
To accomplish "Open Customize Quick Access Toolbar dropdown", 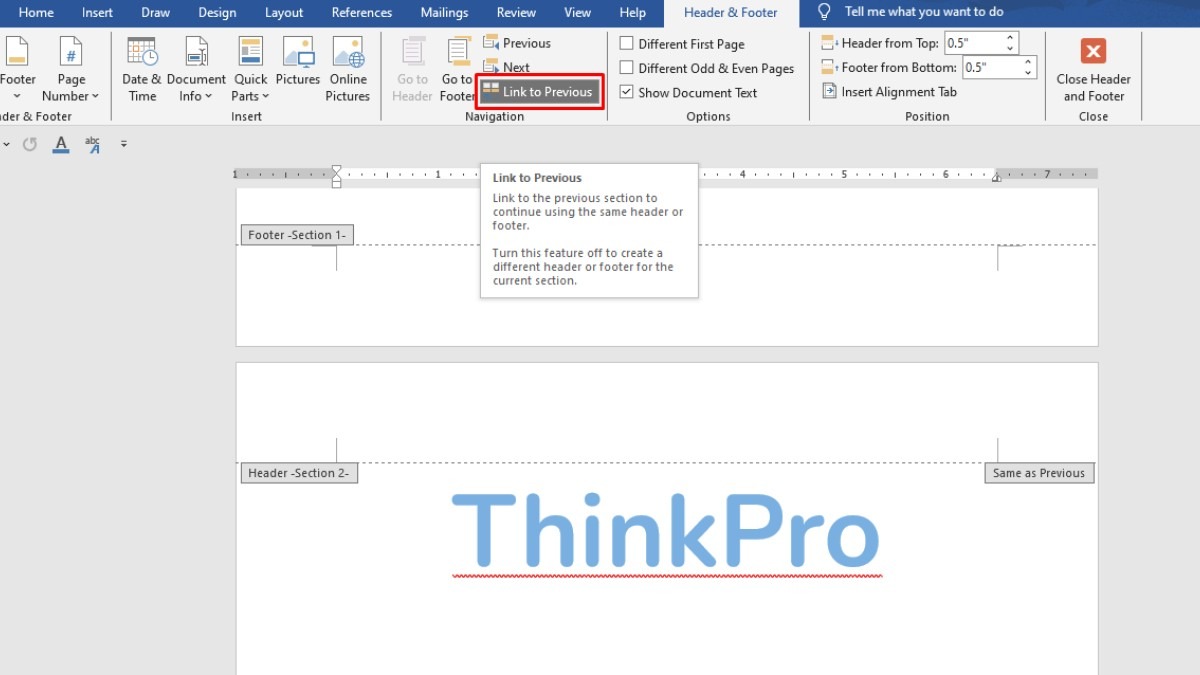I will pos(124,144).
